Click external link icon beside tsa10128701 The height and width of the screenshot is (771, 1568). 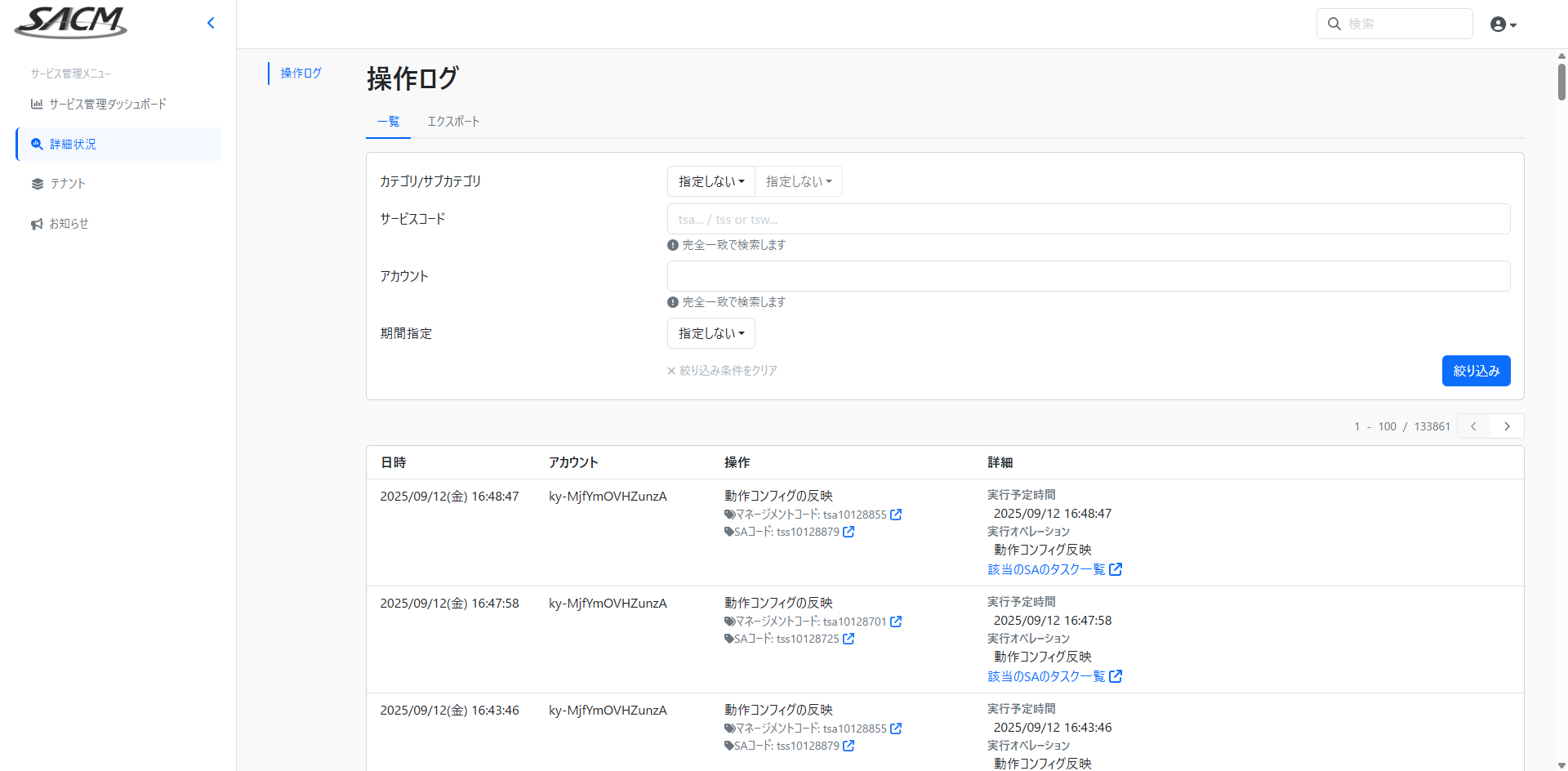pyautogui.click(x=896, y=622)
